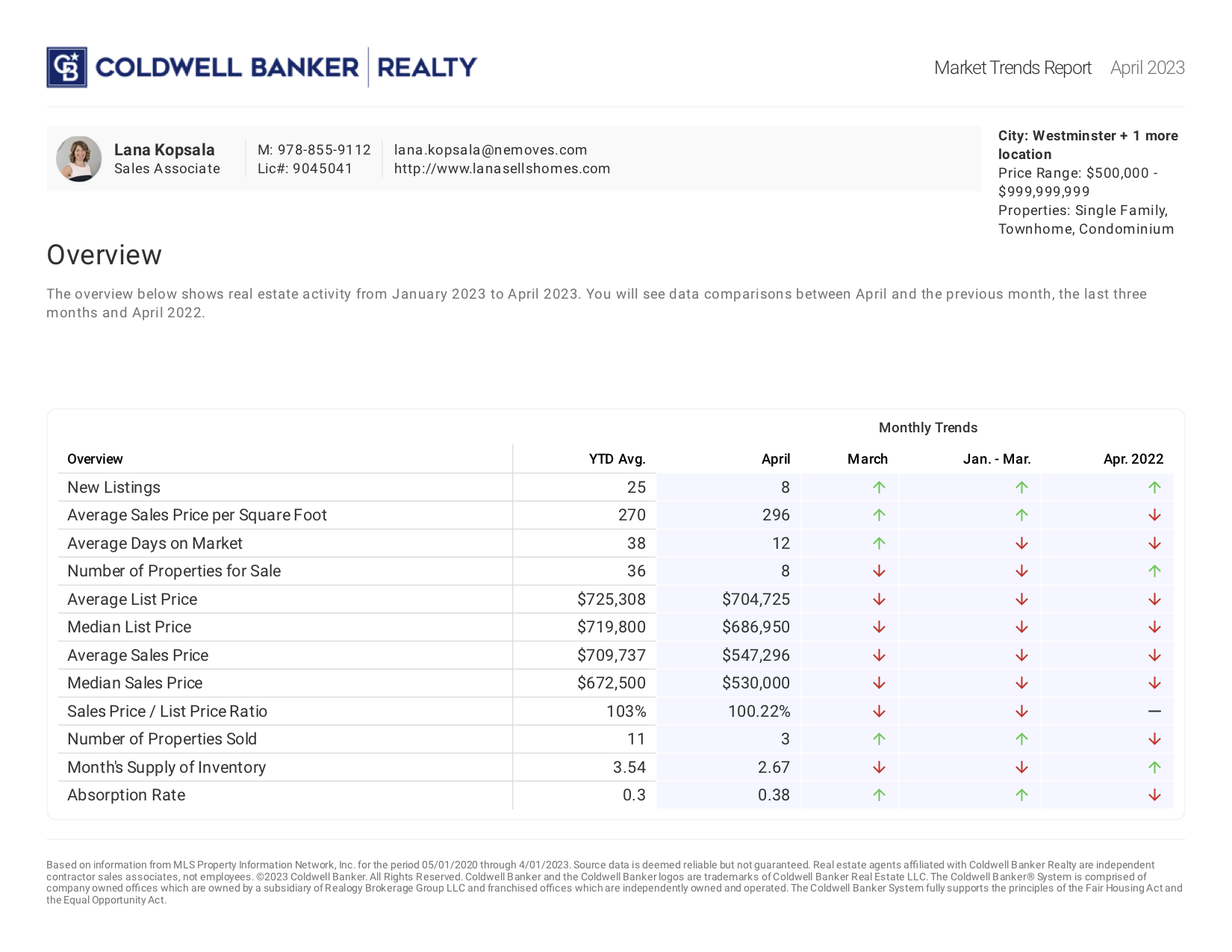Click the 'Jan. - Mar.' column header
Screen dimensions: 1232x952
coord(997,459)
